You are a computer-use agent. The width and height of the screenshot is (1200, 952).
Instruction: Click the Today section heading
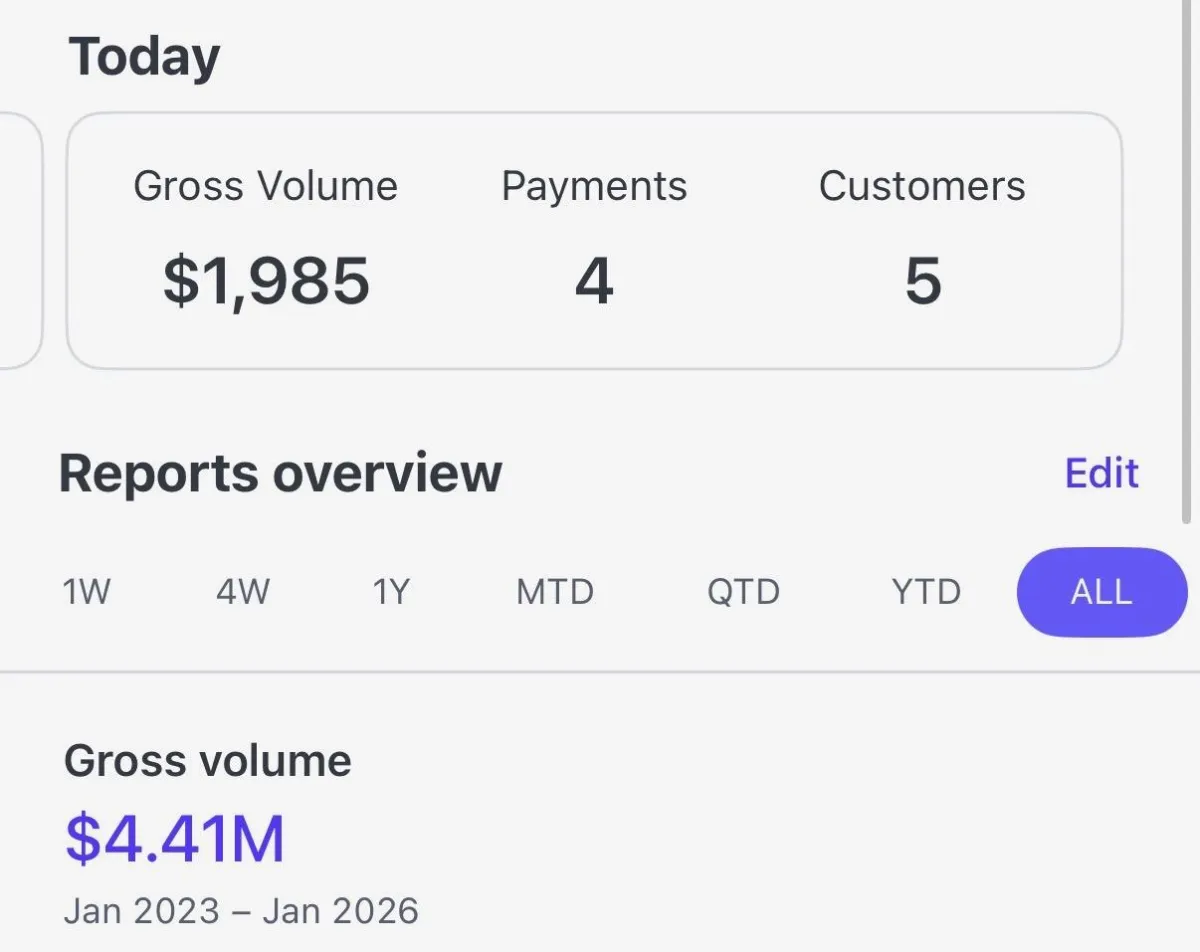coord(144,58)
